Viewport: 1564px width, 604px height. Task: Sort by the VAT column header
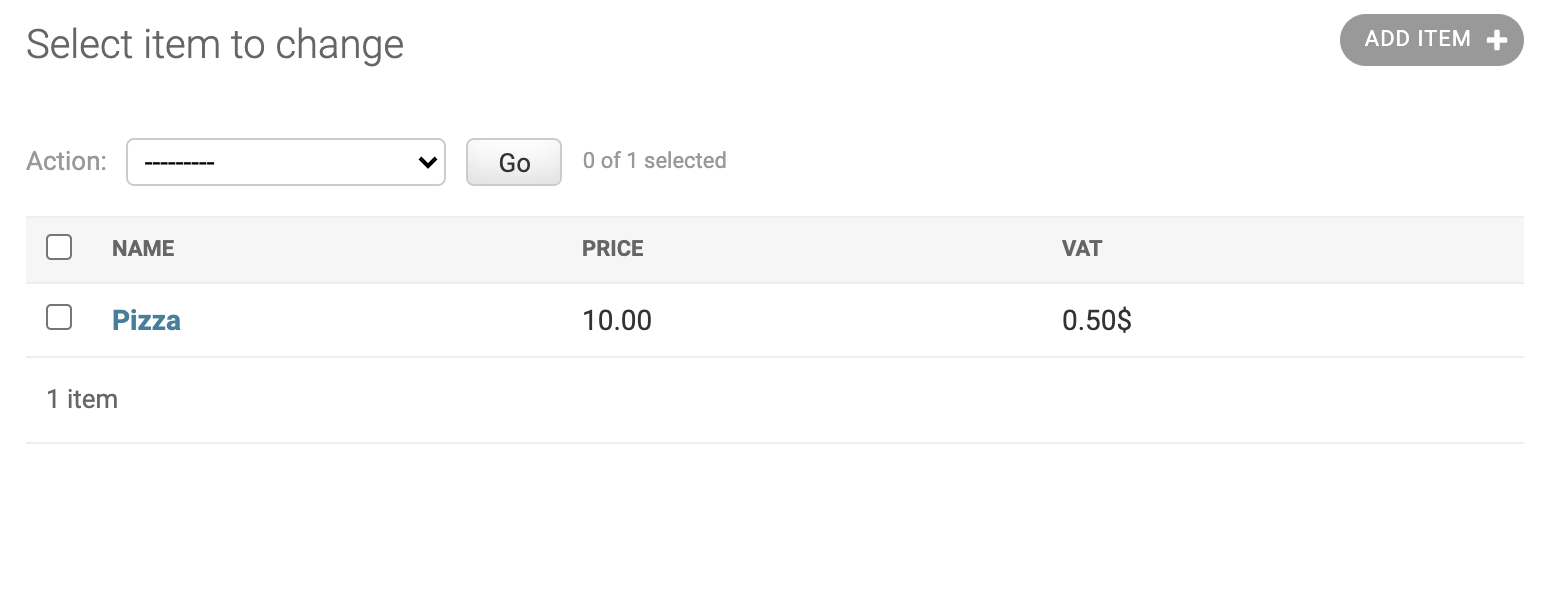[x=1081, y=248]
